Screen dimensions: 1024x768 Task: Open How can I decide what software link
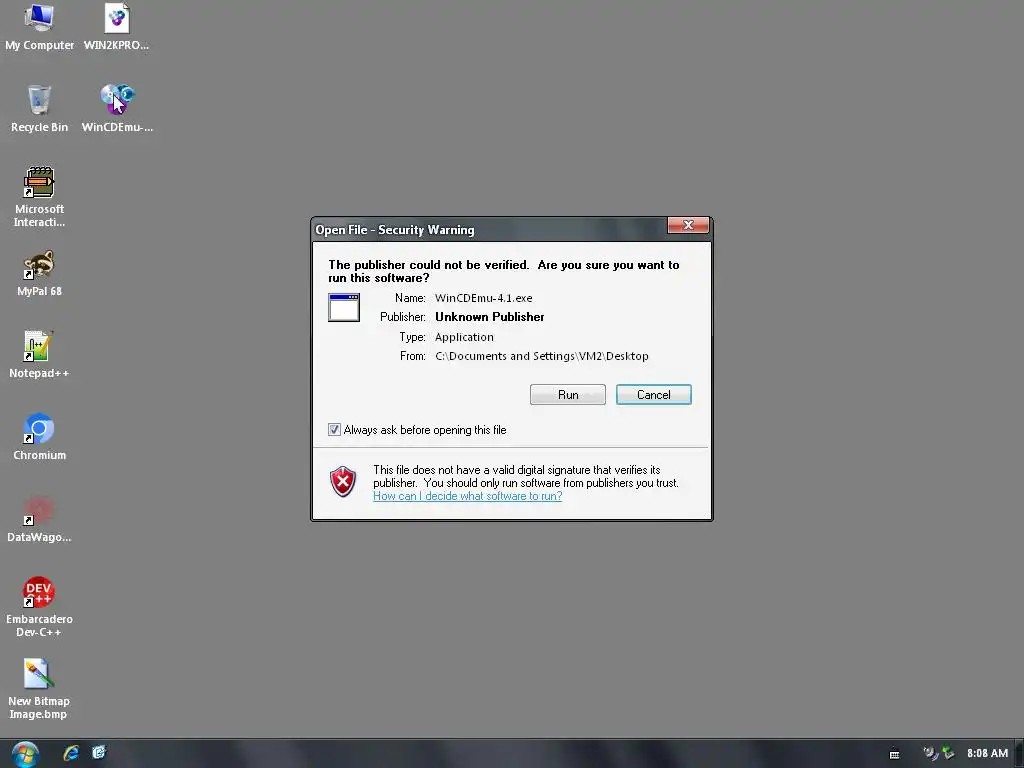coord(468,496)
